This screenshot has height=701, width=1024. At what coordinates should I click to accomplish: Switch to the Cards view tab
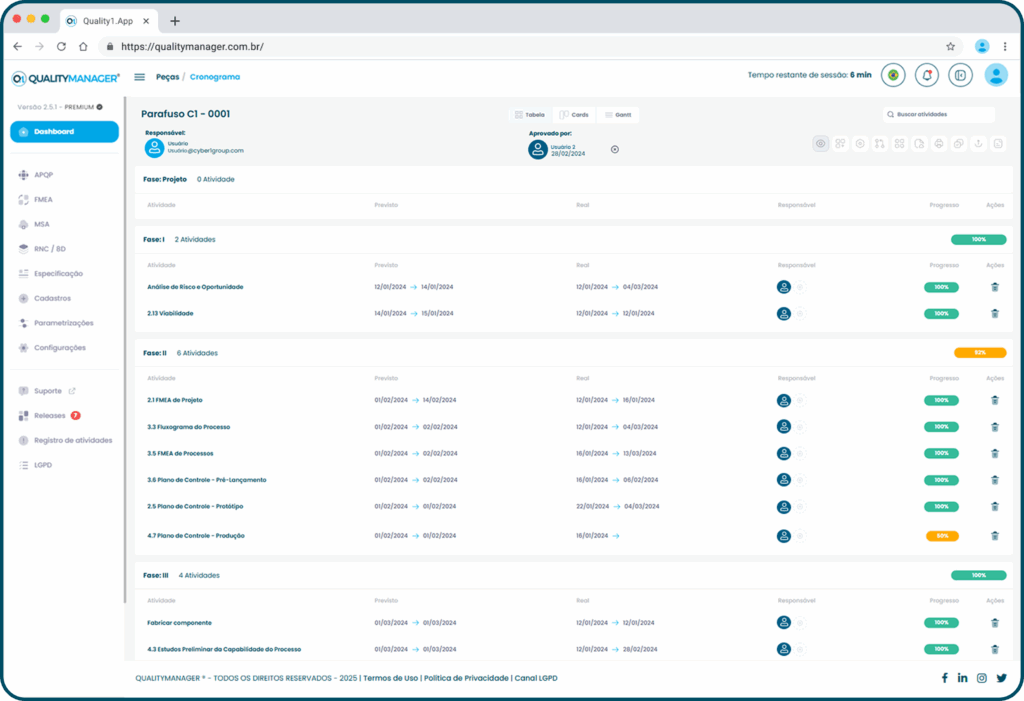[x=573, y=115]
